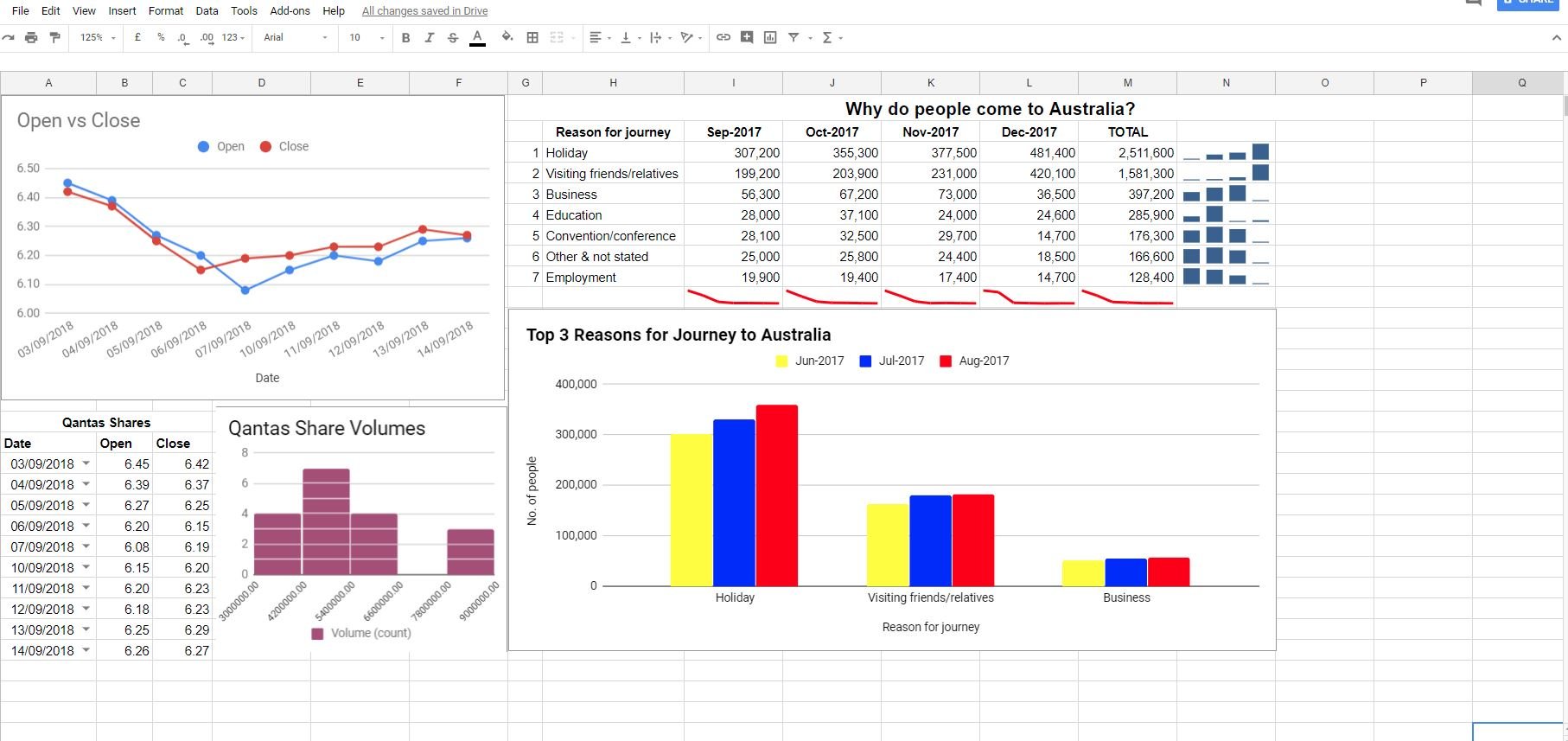Expand the dropdown arrow on 14/09/2018 cell

pos(86,650)
